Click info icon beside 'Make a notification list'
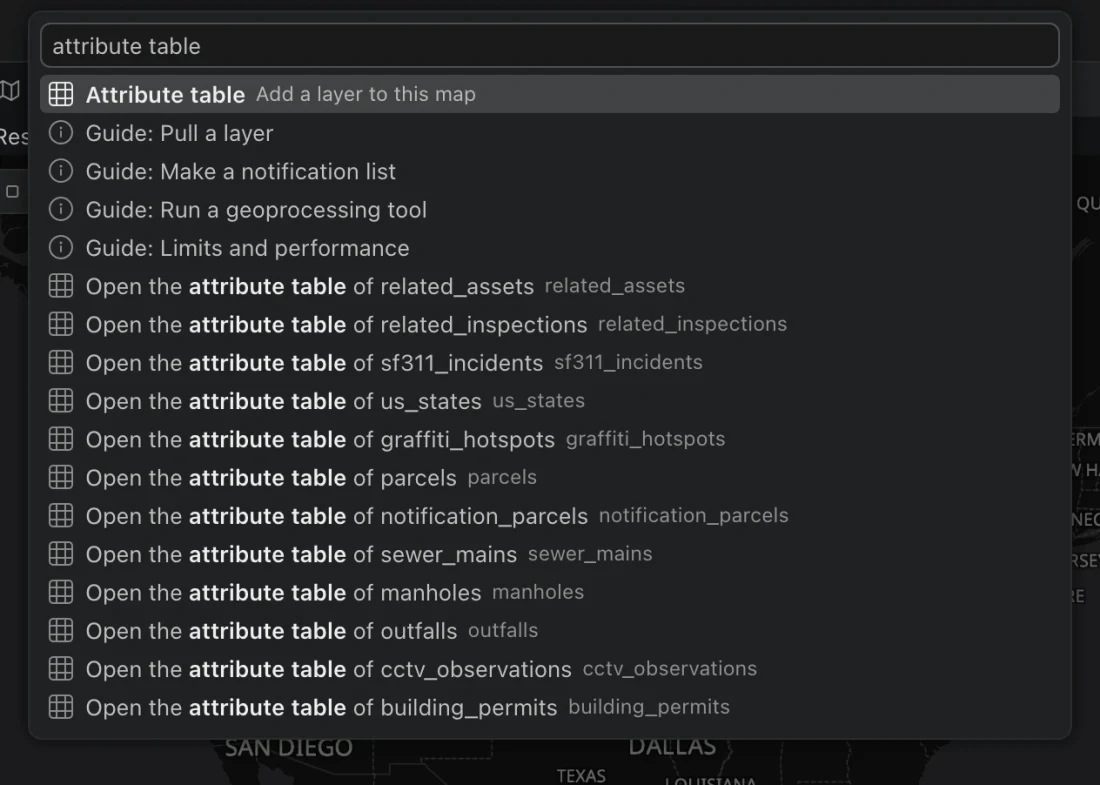 click(61, 170)
